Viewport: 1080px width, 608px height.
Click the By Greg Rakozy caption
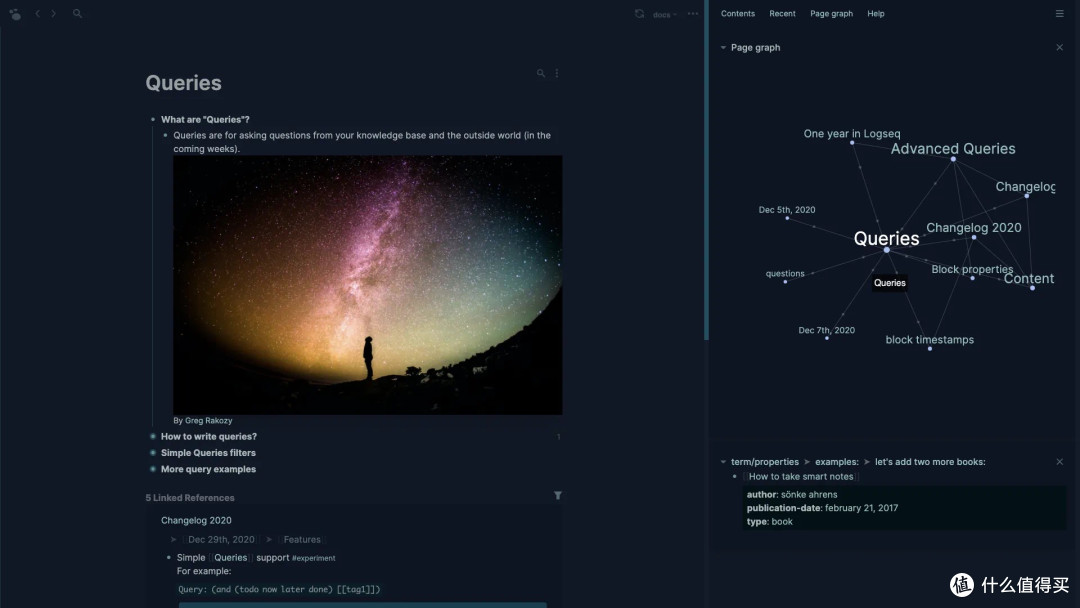click(x=202, y=421)
